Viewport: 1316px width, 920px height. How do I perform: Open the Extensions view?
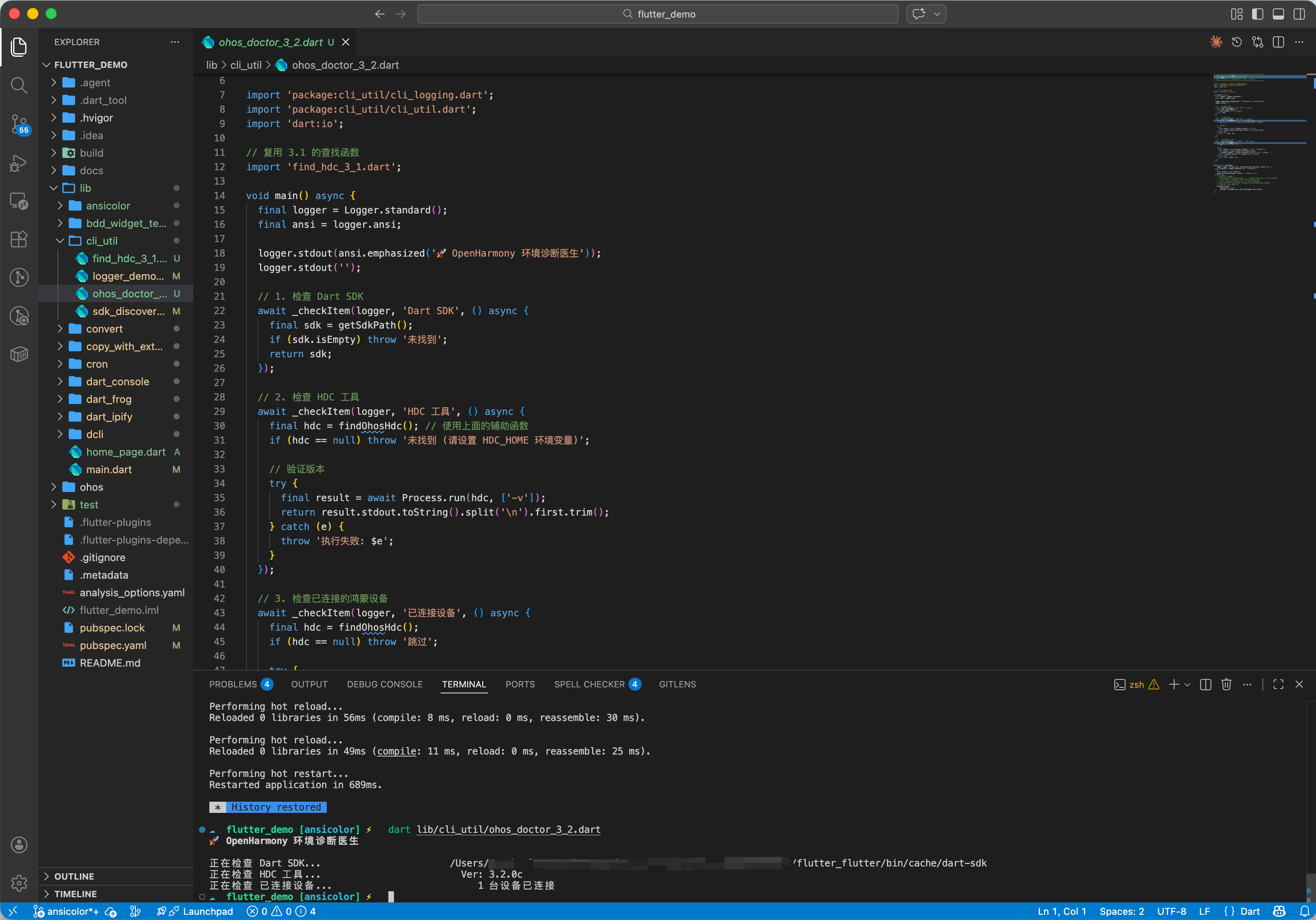tap(19, 239)
